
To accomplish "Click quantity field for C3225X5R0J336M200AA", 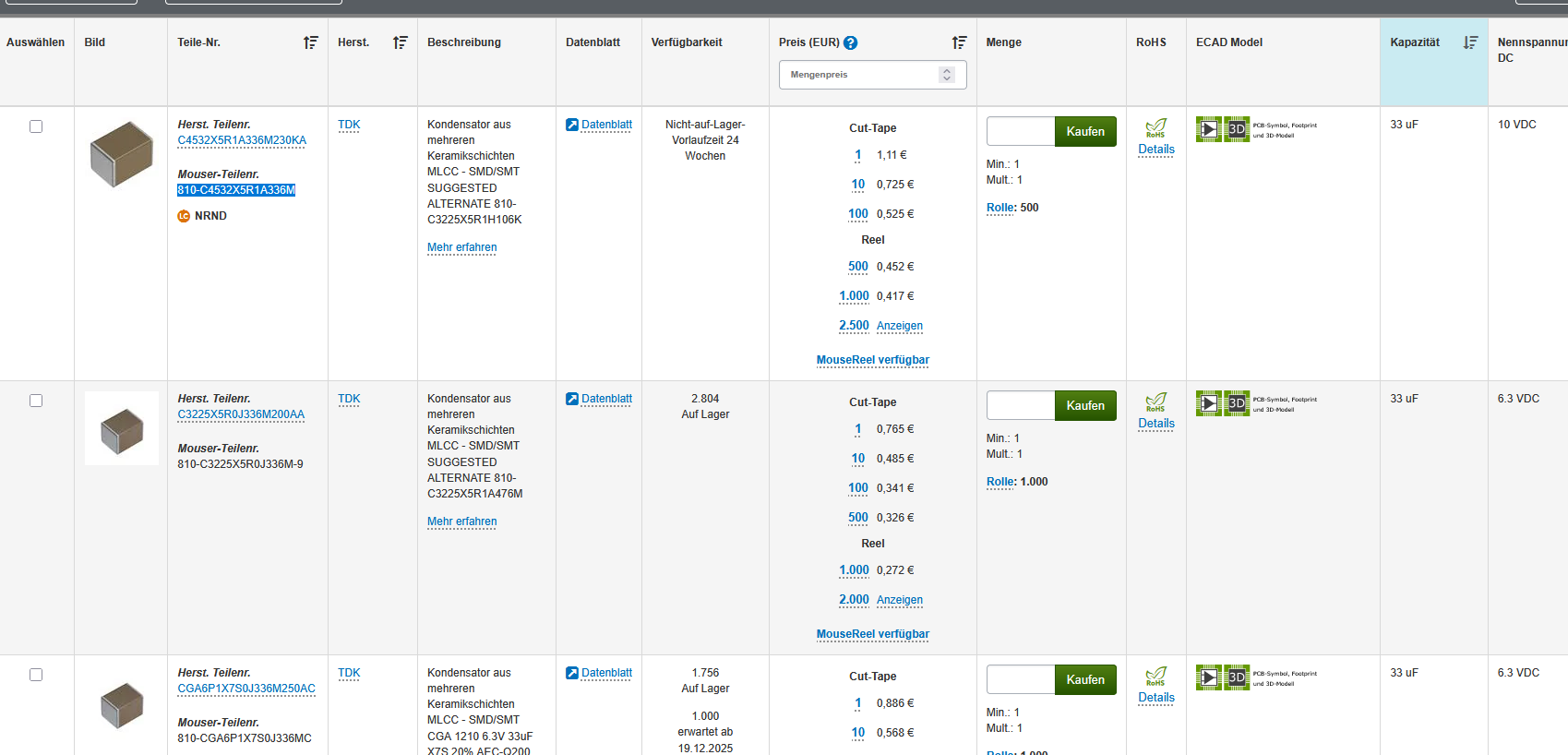I will pos(1021,405).
